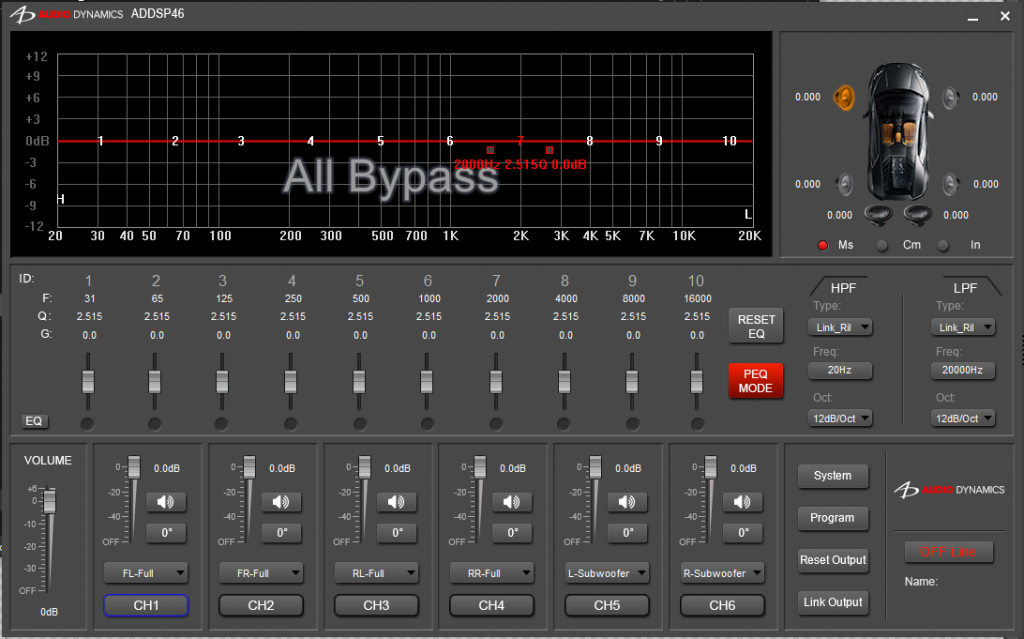Screen dimensions: 1024x639
Task: Select the Cm delay unit radio button
Action: coord(882,245)
